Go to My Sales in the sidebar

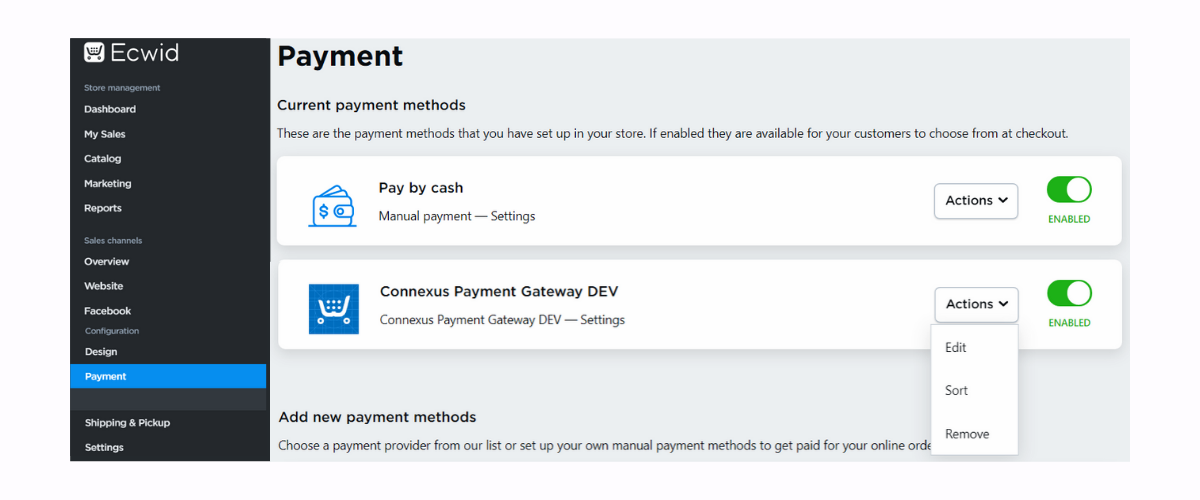pyautogui.click(x=105, y=134)
